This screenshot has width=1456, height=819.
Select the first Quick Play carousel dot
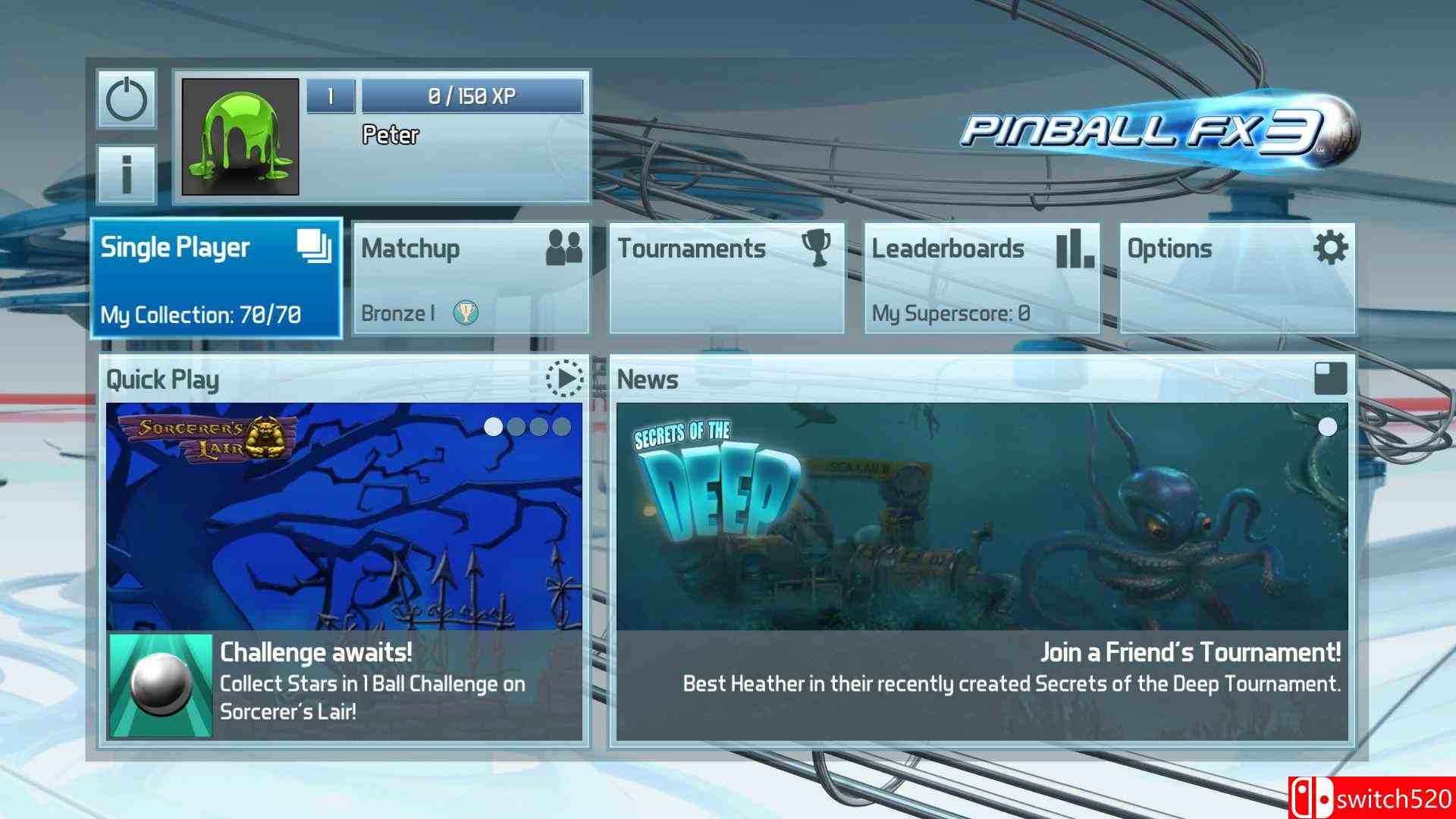coord(491,426)
